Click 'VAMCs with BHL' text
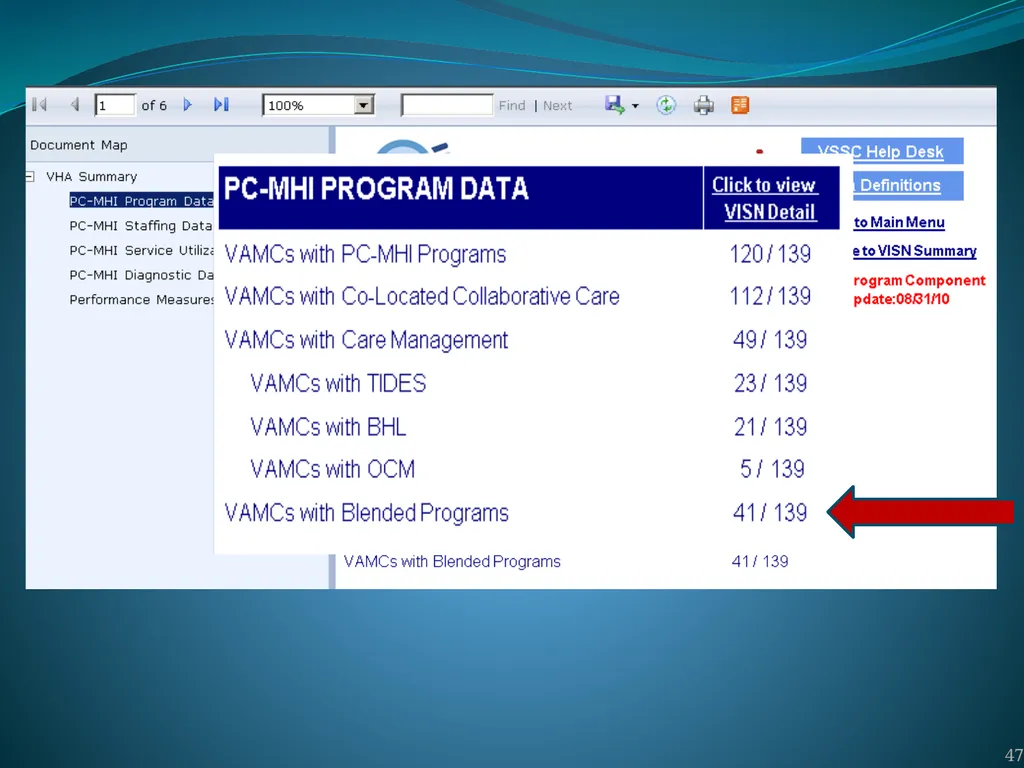 [328, 427]
